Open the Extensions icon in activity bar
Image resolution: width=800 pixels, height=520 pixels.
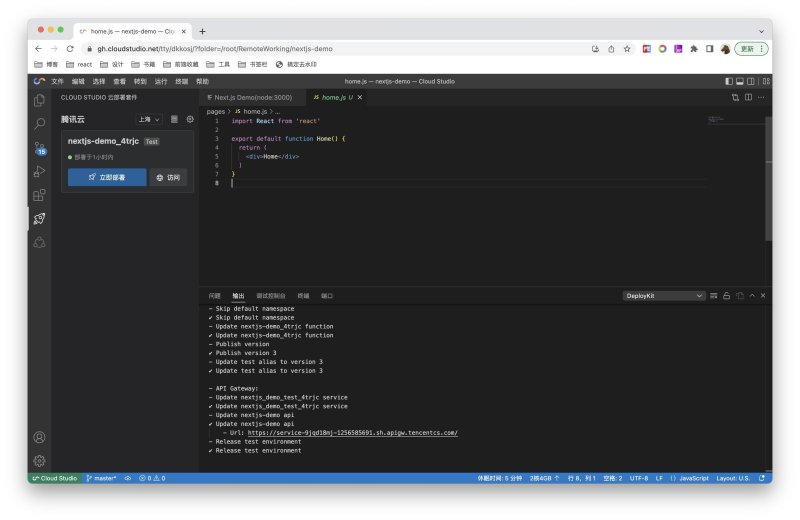[x=39, y=195]
